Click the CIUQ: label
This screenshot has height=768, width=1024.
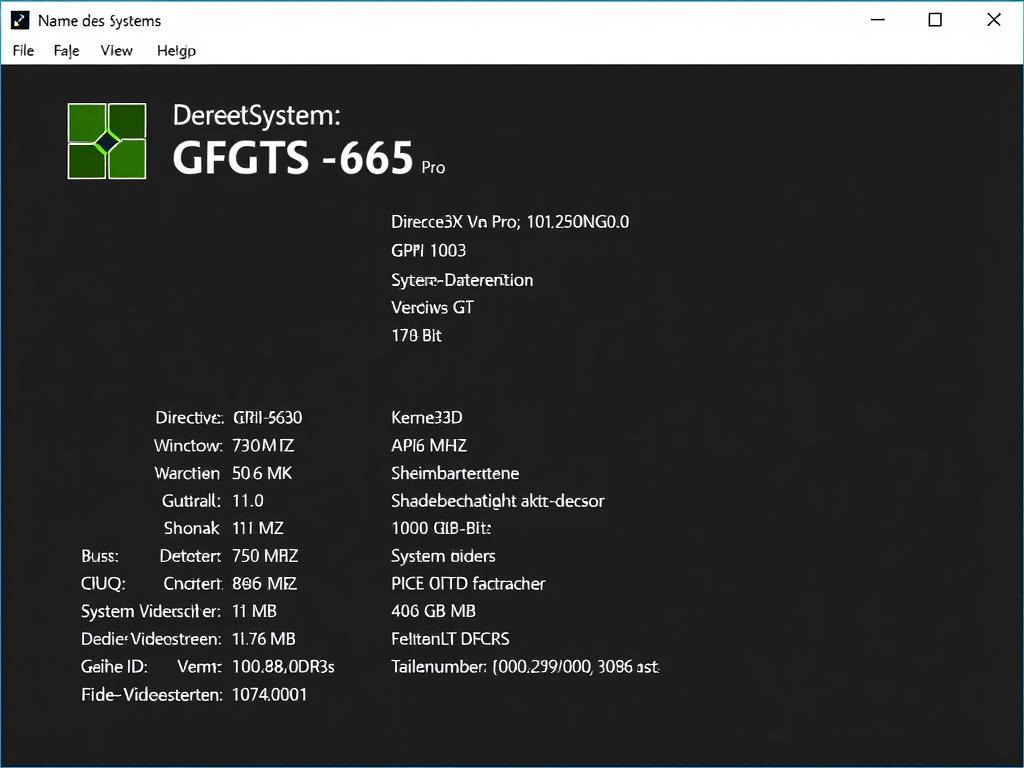click(x=103, y=583)
